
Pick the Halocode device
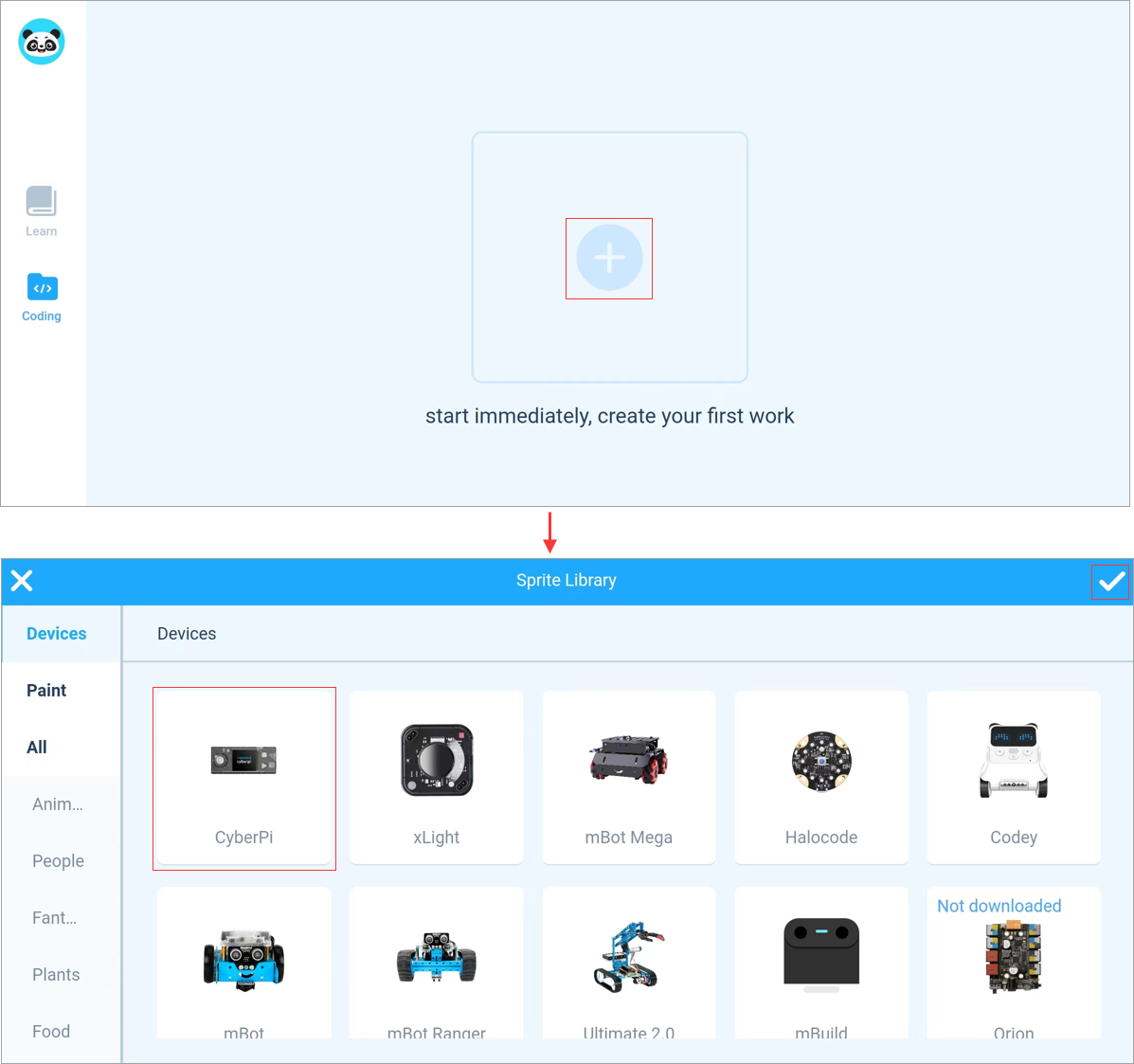pyautogui.click(x=820, y=778)
